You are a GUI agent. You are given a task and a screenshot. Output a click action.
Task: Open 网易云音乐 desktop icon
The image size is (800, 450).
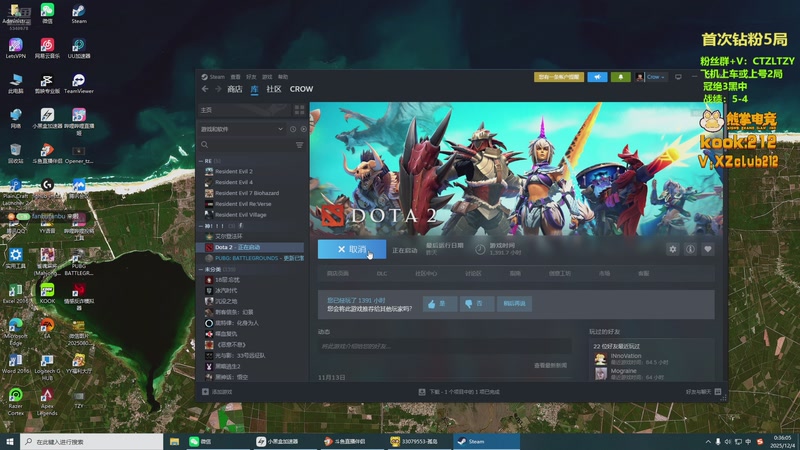[47, 48]
